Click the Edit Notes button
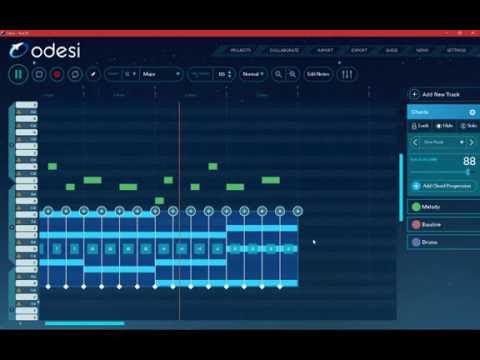 318,74
